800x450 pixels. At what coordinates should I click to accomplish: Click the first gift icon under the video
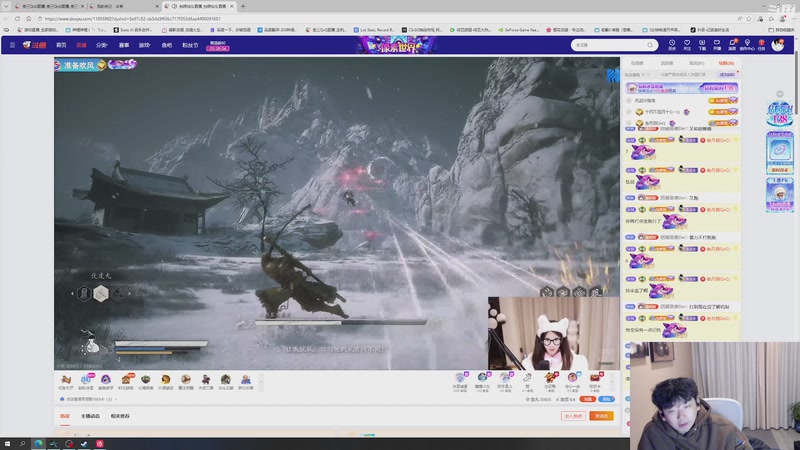[66, 382]
